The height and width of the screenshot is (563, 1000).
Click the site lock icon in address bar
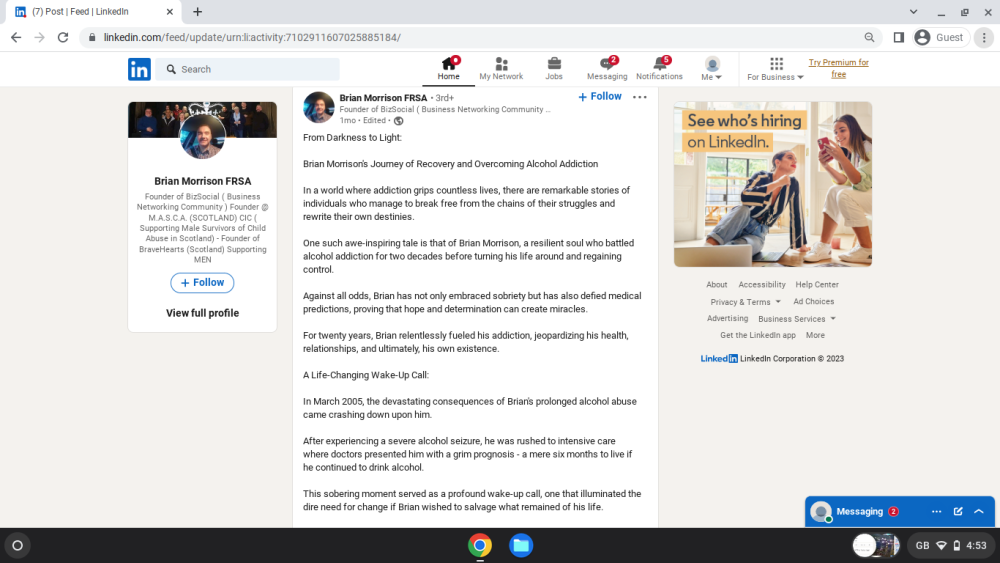click(92, 38)
